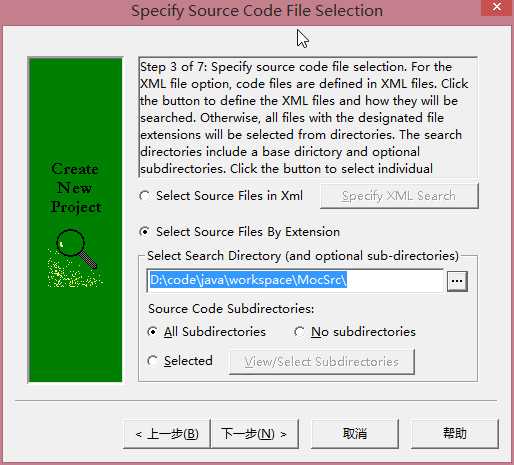Go back with 上一步(B) button
This screenshot has height=465, width=514.
point(167,434)
